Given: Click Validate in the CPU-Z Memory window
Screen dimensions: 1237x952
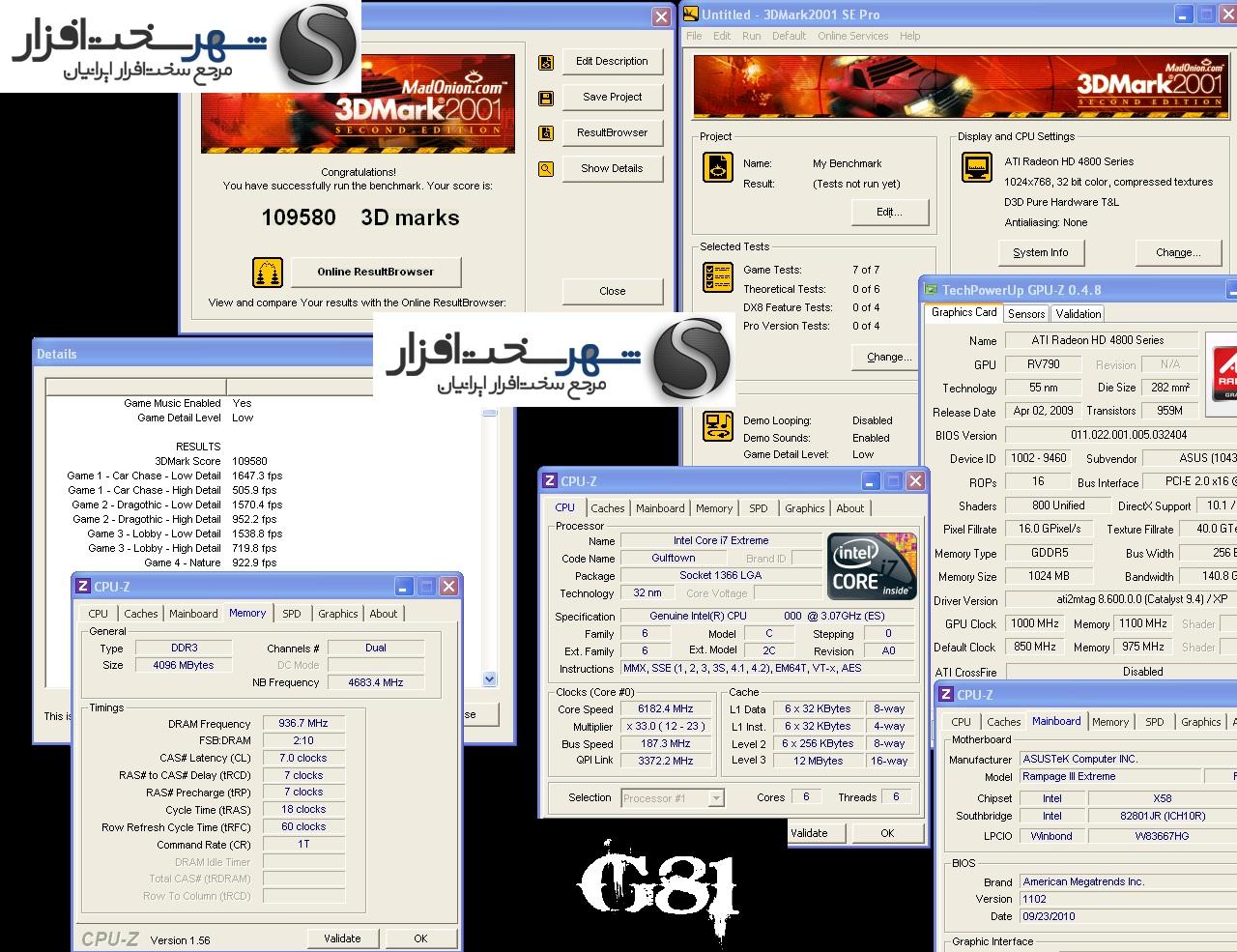Looking at the screenshot, I should click(342, 938).
